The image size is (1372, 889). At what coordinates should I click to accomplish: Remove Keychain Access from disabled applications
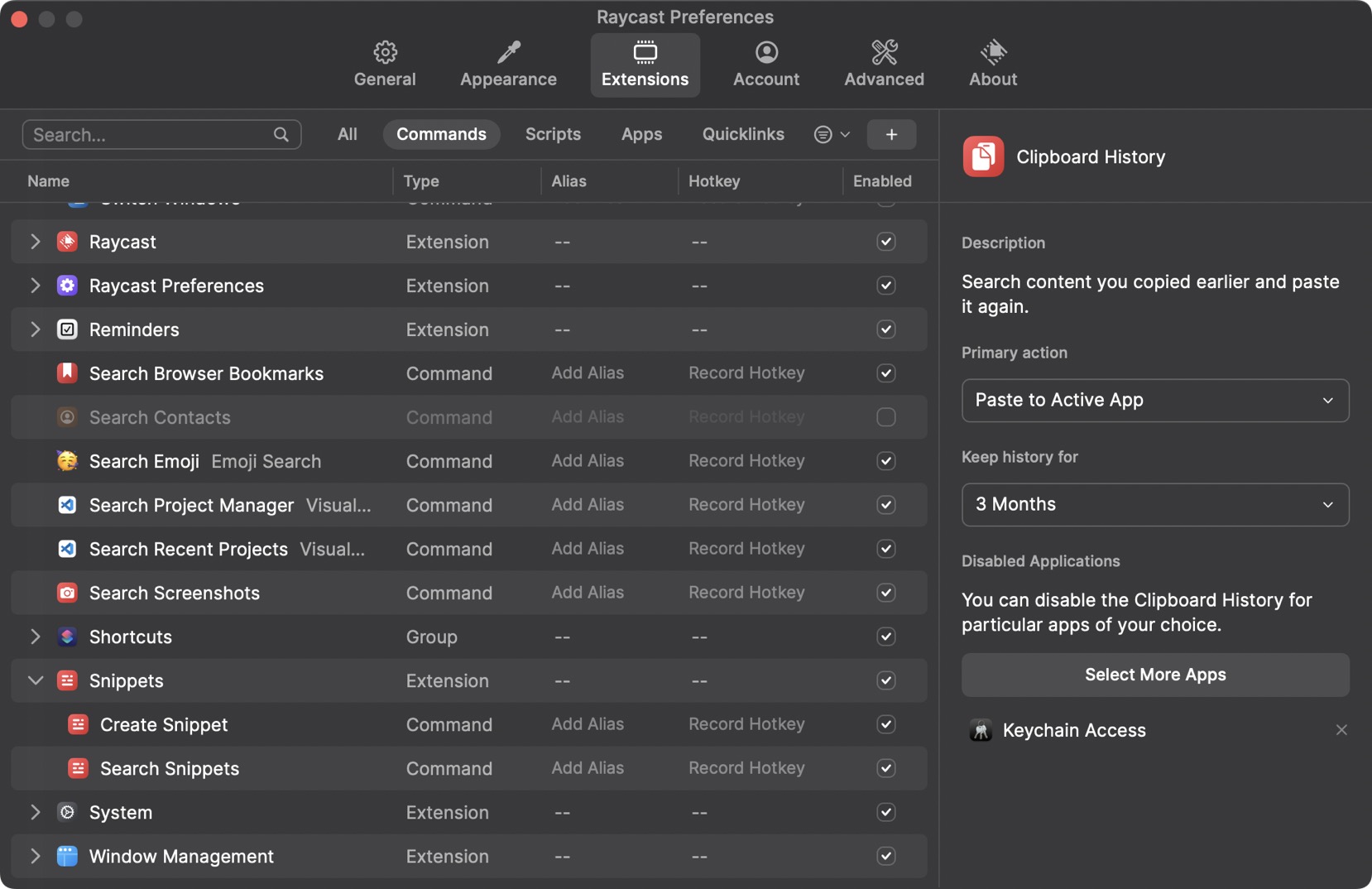[x=1341, y=730]
